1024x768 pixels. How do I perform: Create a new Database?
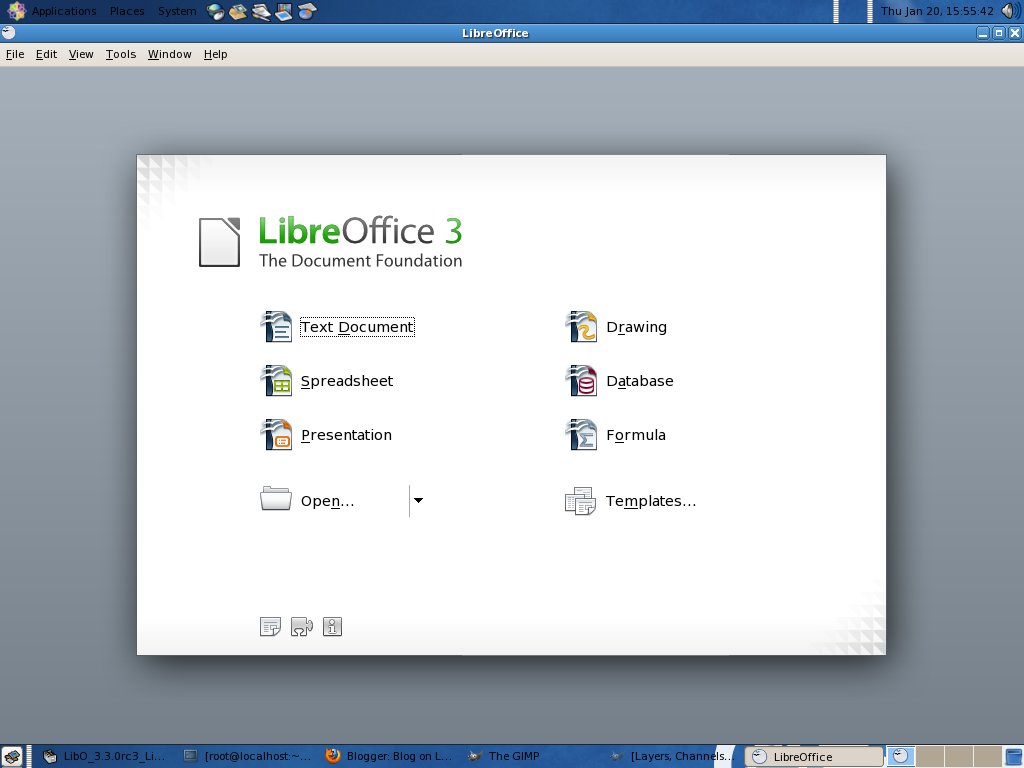click(x=619, y=381)
